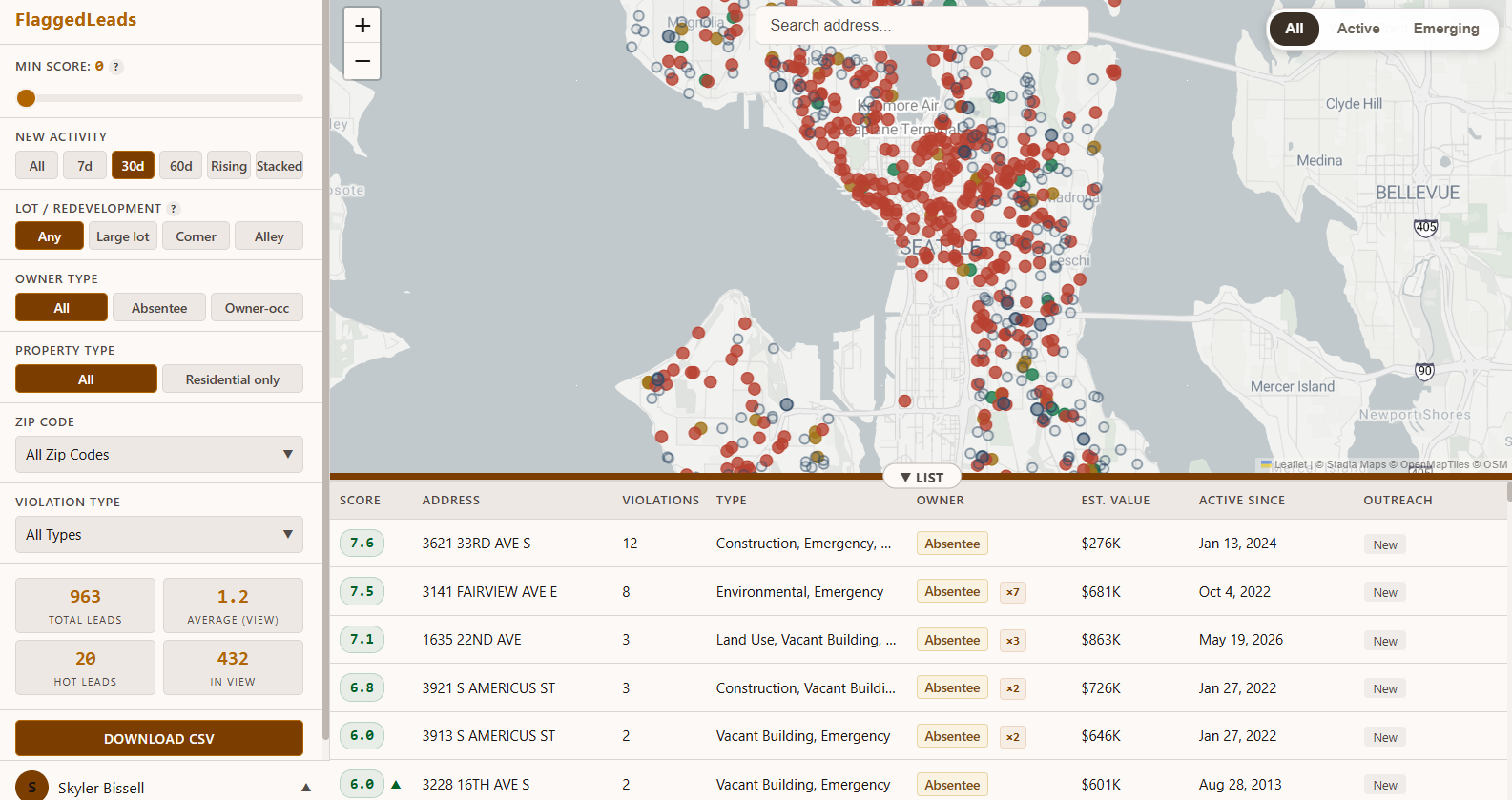
Task: Click the 7.5 score badge
Action: pos(362,592)
